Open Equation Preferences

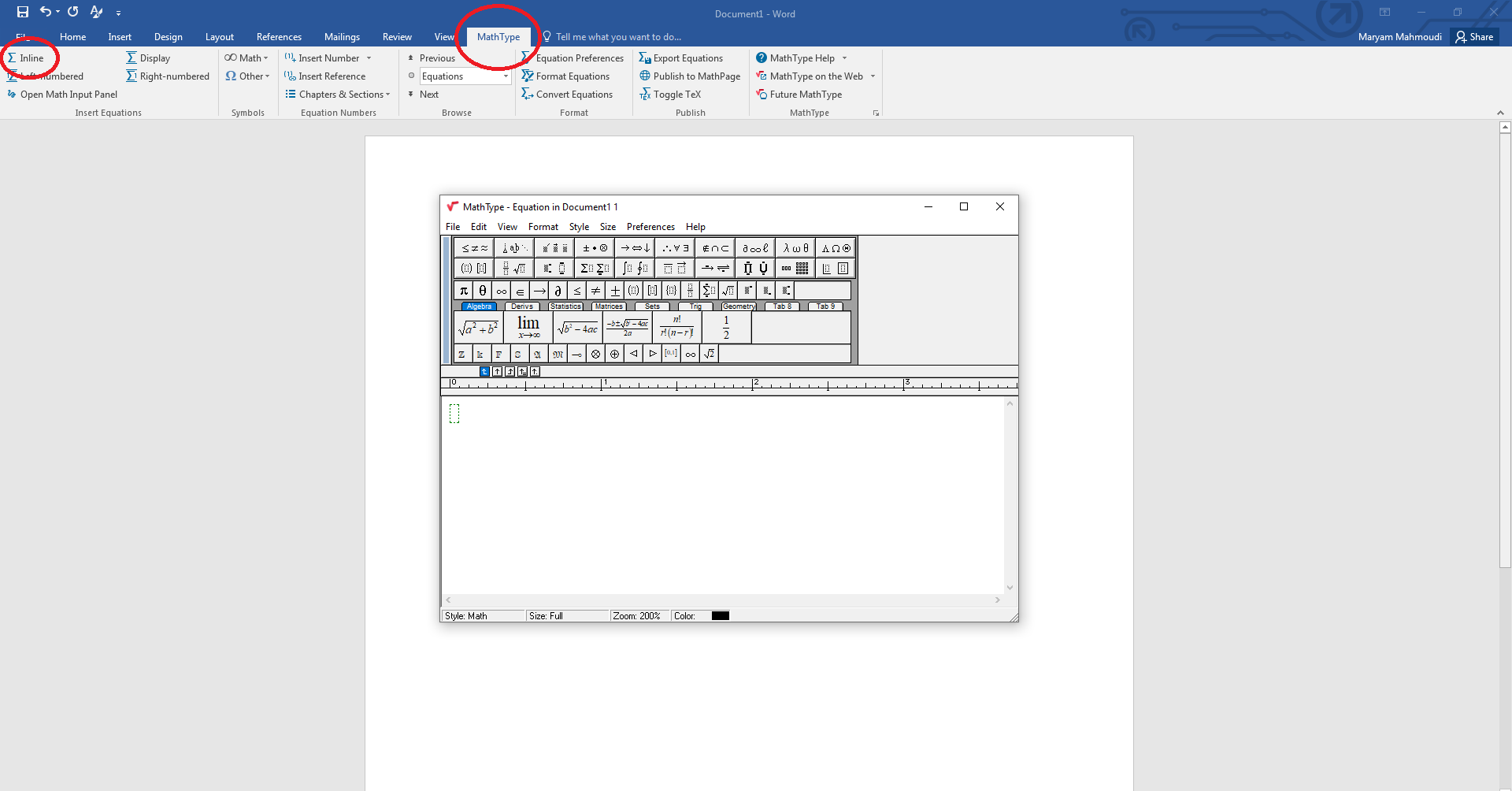(x=573, y=58)
